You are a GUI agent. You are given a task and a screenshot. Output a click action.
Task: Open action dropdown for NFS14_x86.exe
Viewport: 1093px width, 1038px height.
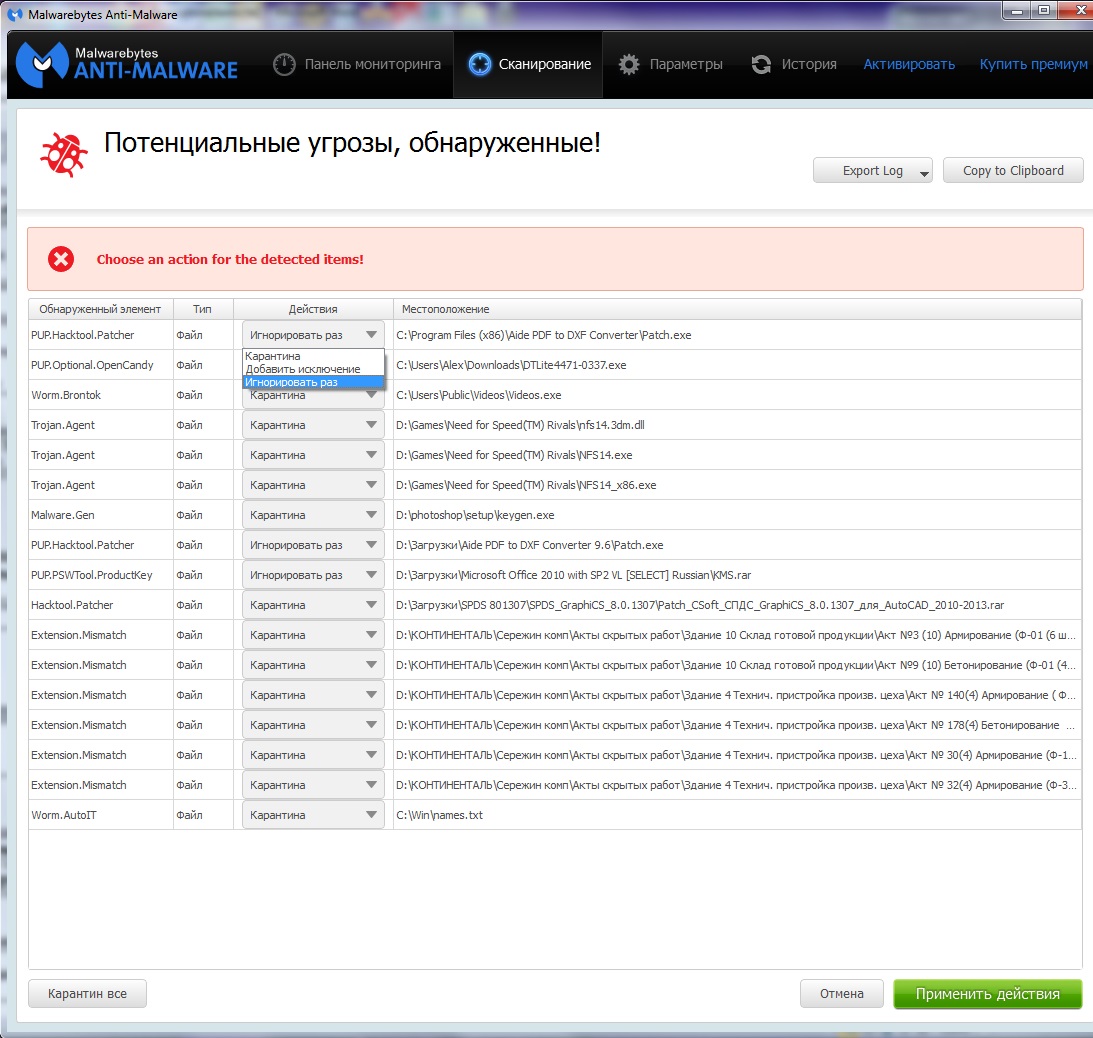coord(313,485)
